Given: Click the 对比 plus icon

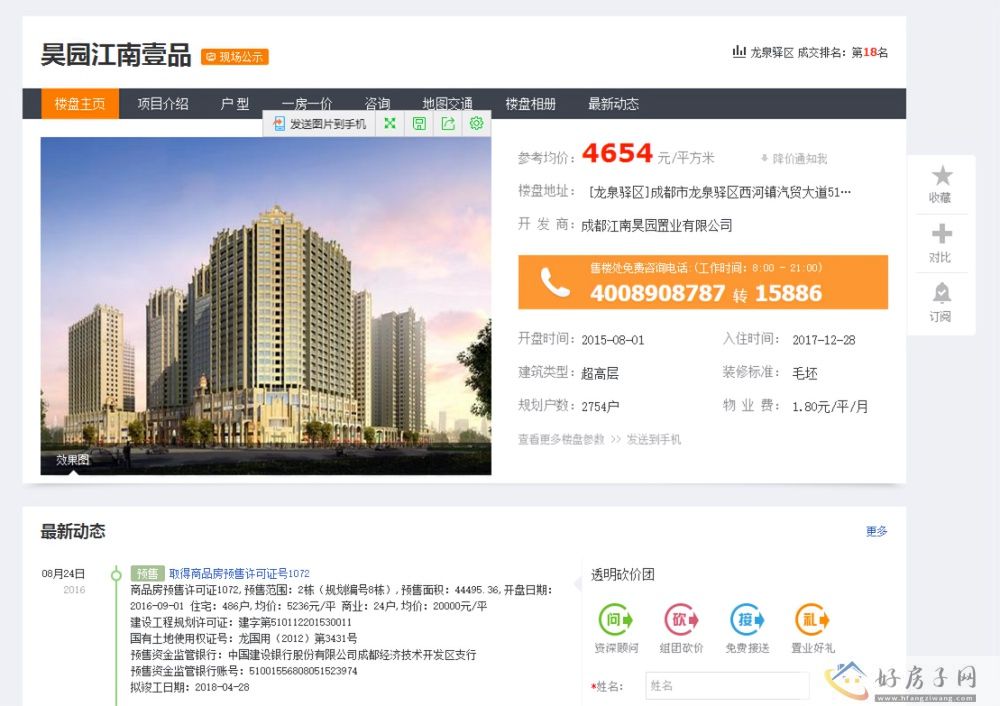Looking at the screenshot, I should tap(941, 235).
